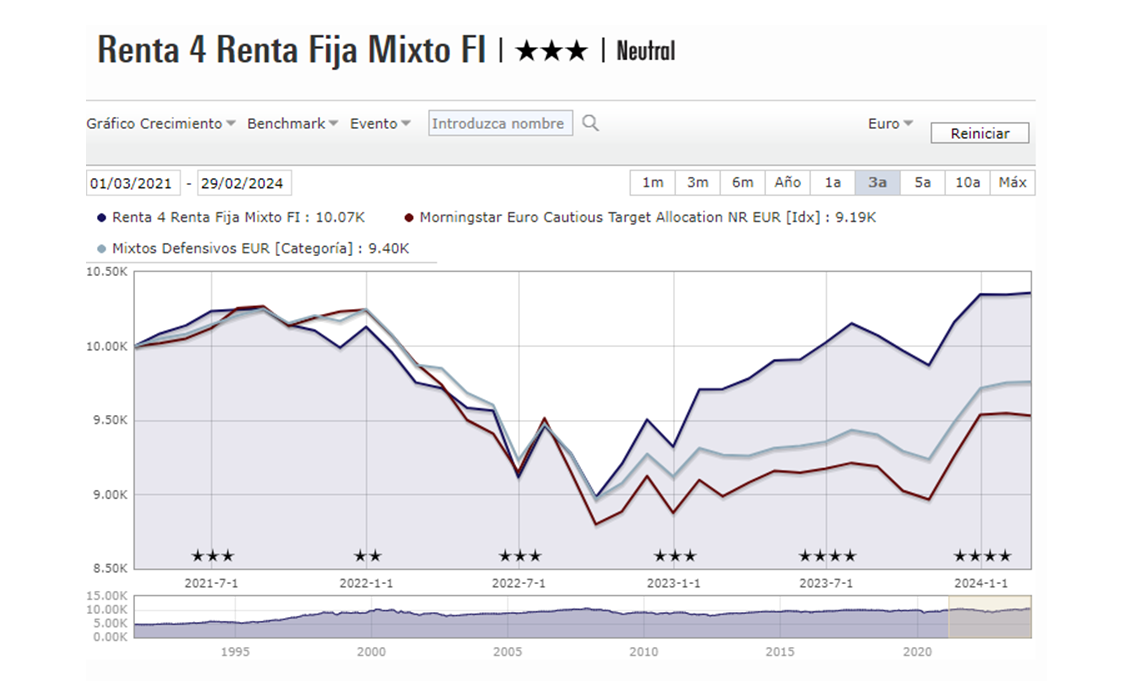Click the three-star rating at 2021-7-1
This screenshot has width=1125, height=693.
pyautogui.click(x=212, y=556)
